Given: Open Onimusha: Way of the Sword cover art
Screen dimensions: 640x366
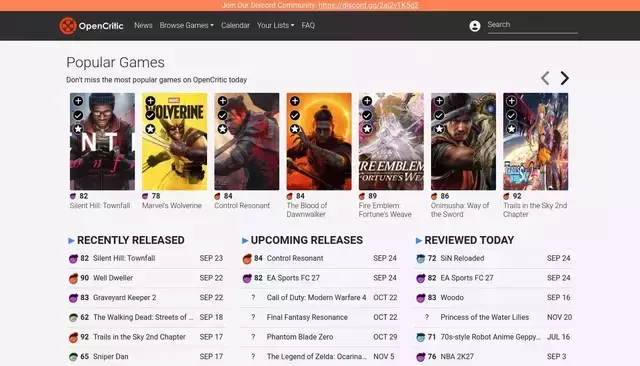Looking at the screenshot, I should click(x=463, y=141).
